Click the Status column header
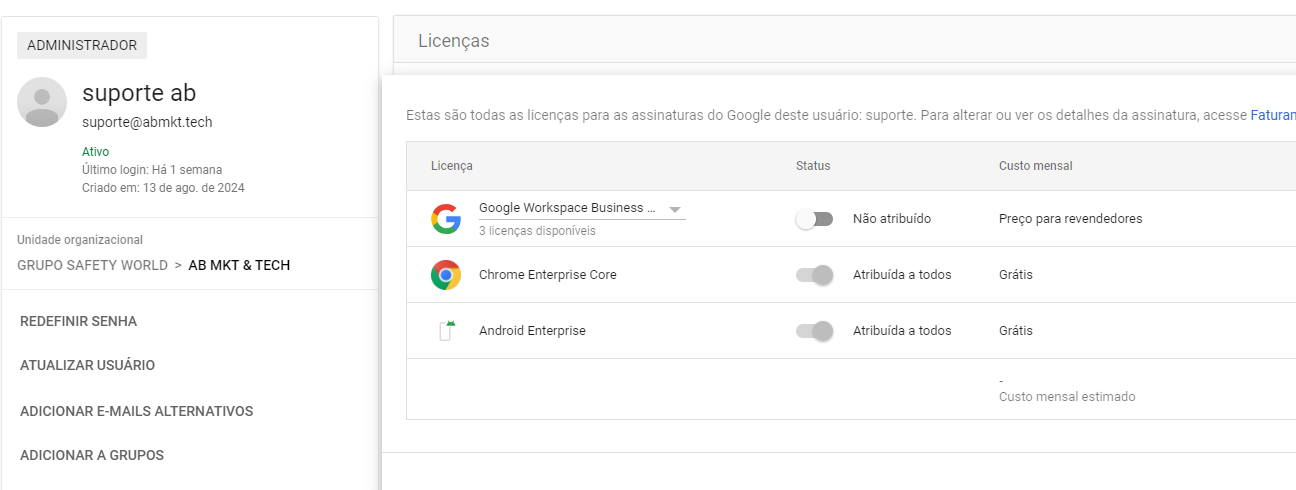The height and width of the screenshot is (490, 1296). 813,166
